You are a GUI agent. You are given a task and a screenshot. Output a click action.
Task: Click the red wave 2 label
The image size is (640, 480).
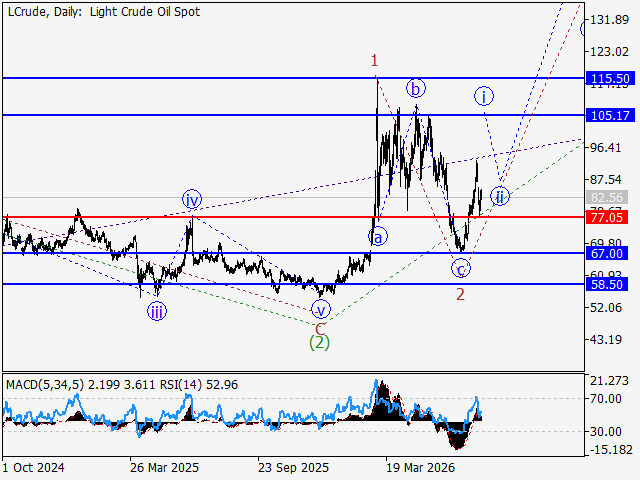(460, 294)
